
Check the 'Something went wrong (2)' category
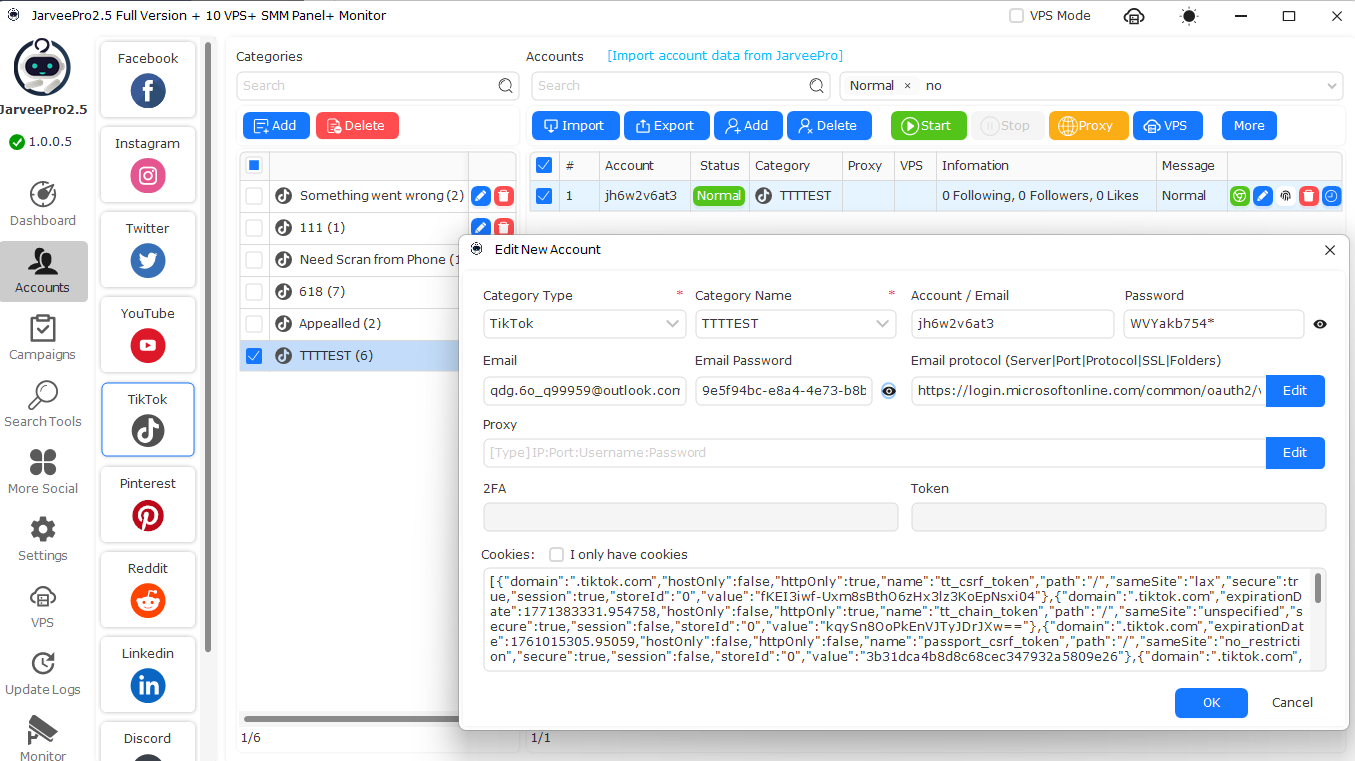254,196
